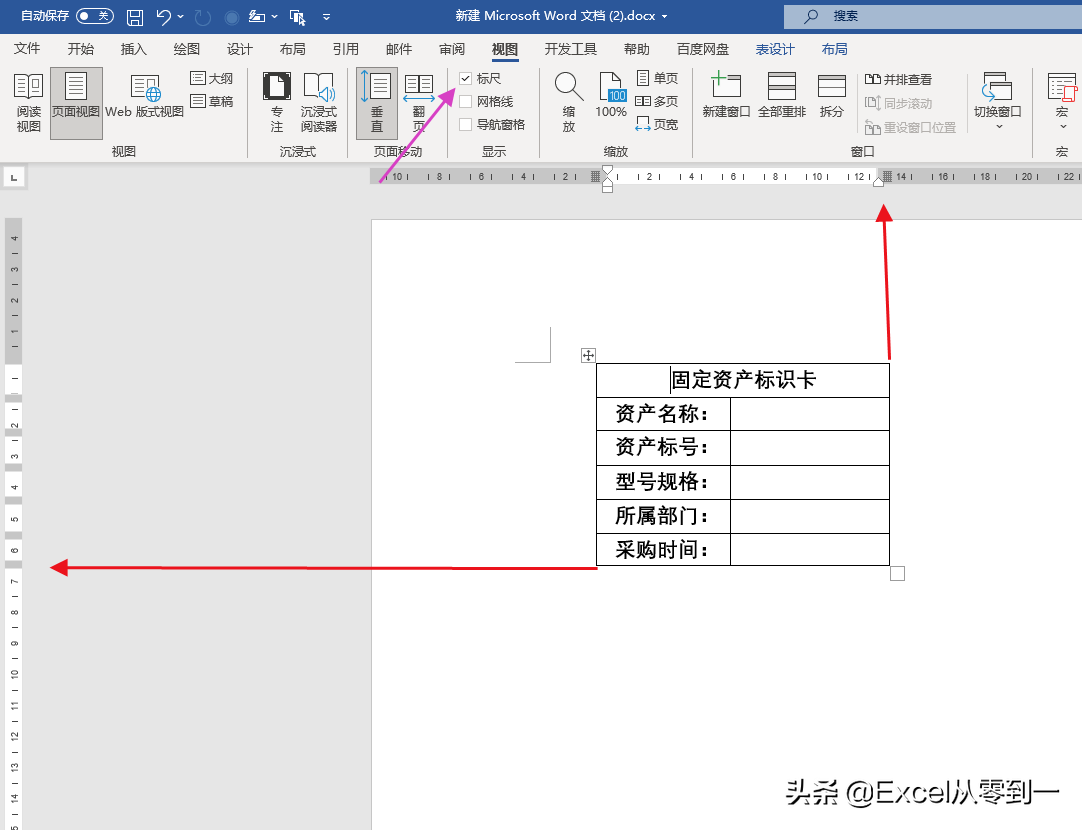Click the greyed Redo icon
The width and height of the screenshot is (1082, 830).
tap(203, 17)
